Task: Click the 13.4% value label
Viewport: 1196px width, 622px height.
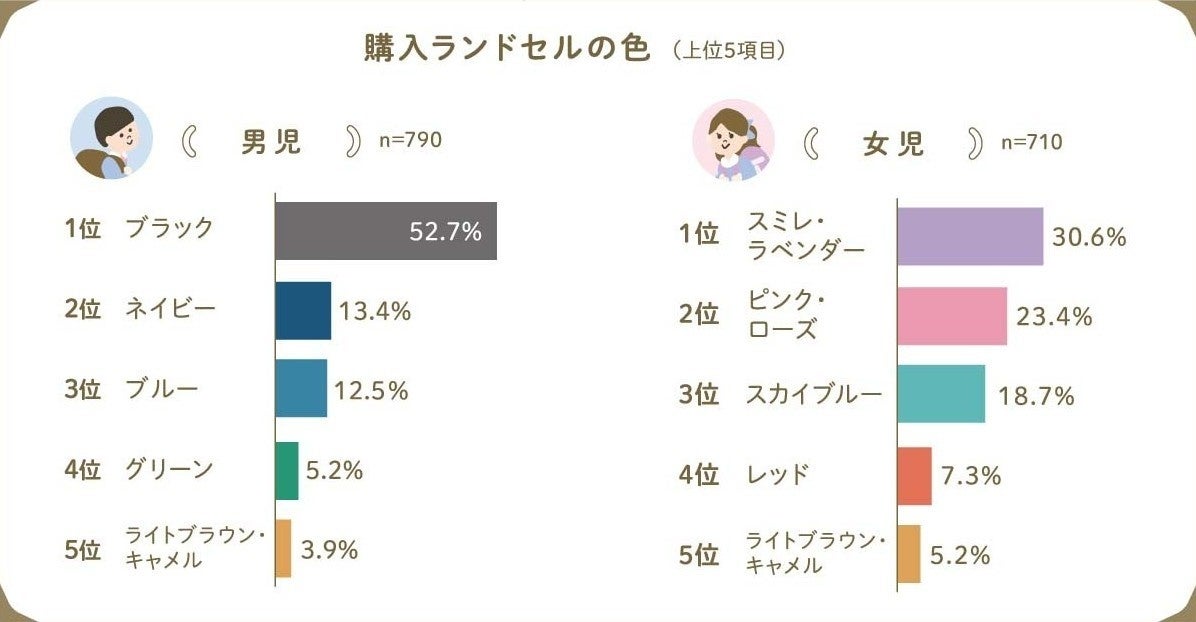Action: point(375,311)
